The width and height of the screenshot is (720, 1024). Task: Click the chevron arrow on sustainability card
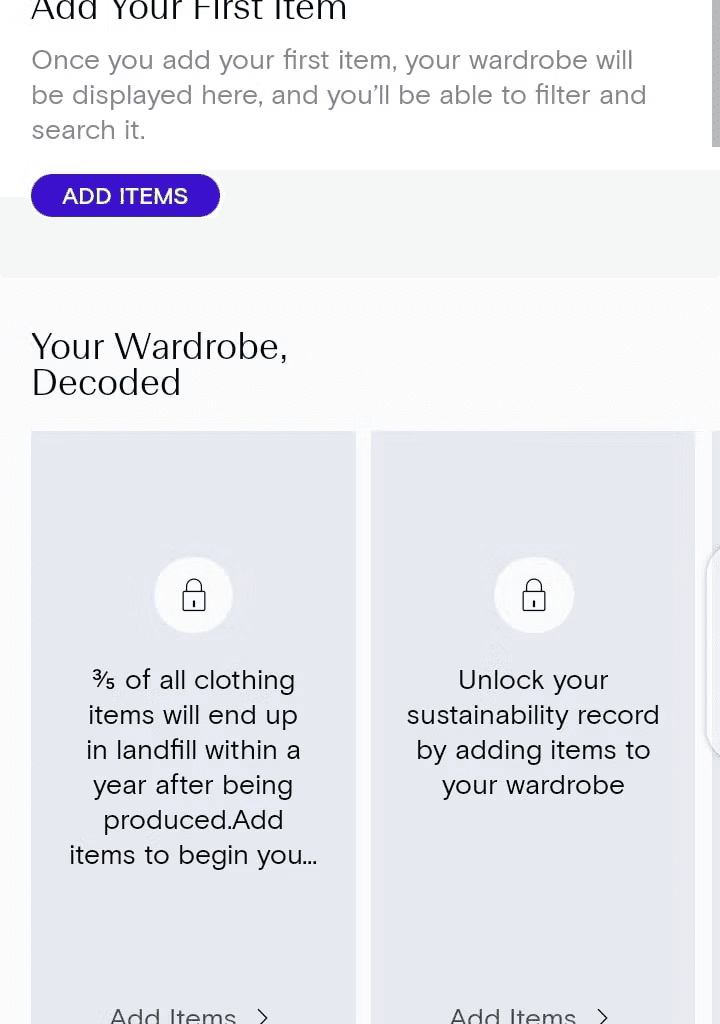[602, 1016]
